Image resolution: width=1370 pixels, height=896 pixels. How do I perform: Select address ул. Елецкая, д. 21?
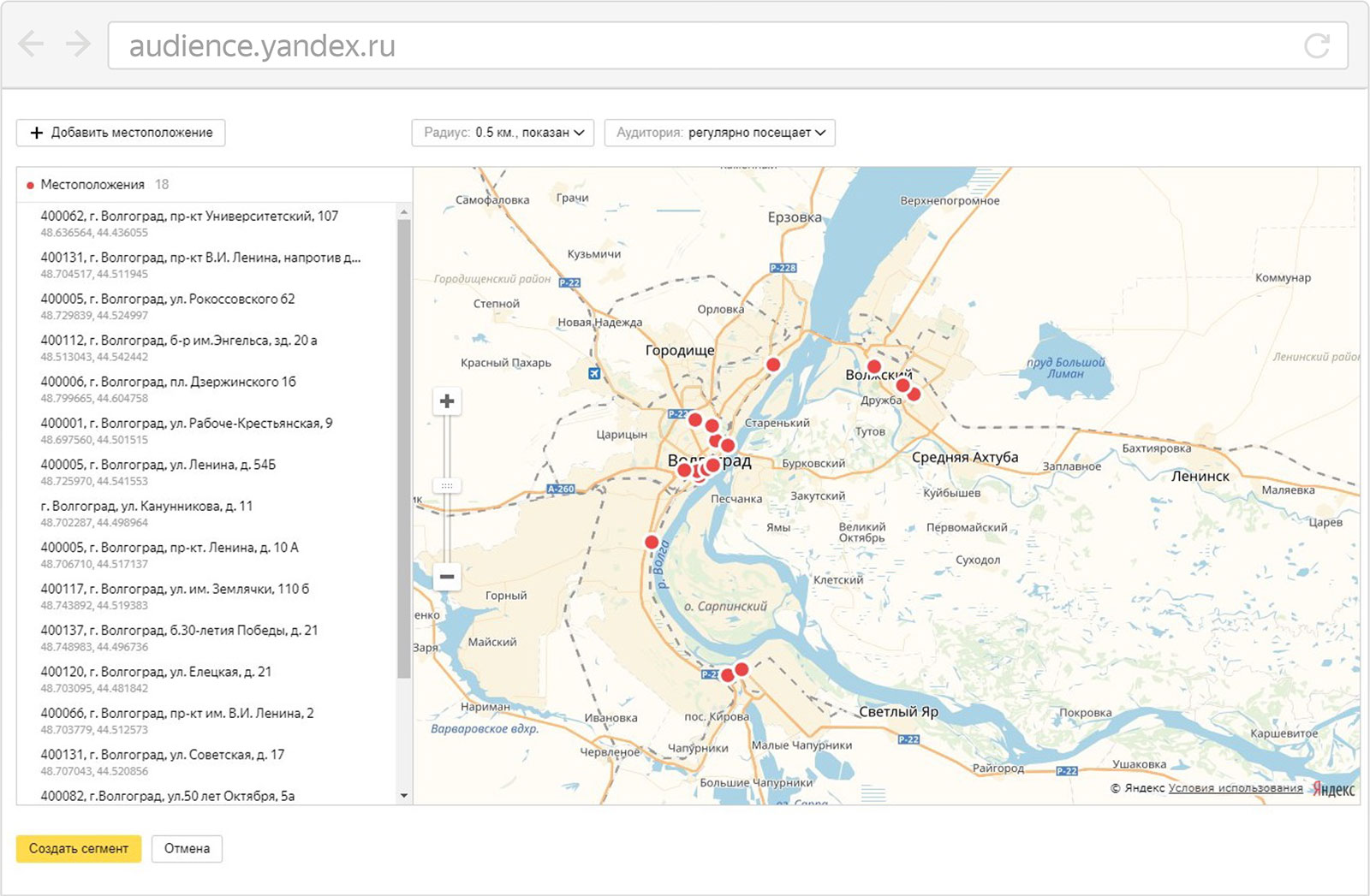(206, 679)
